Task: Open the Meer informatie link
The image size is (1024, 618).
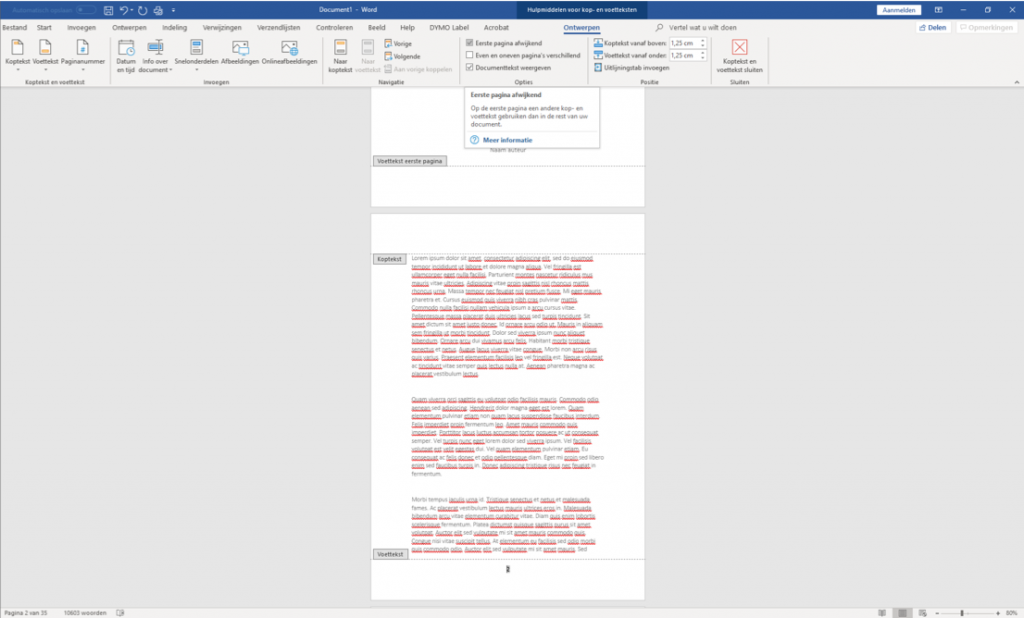Action: (x=508, y=140)
